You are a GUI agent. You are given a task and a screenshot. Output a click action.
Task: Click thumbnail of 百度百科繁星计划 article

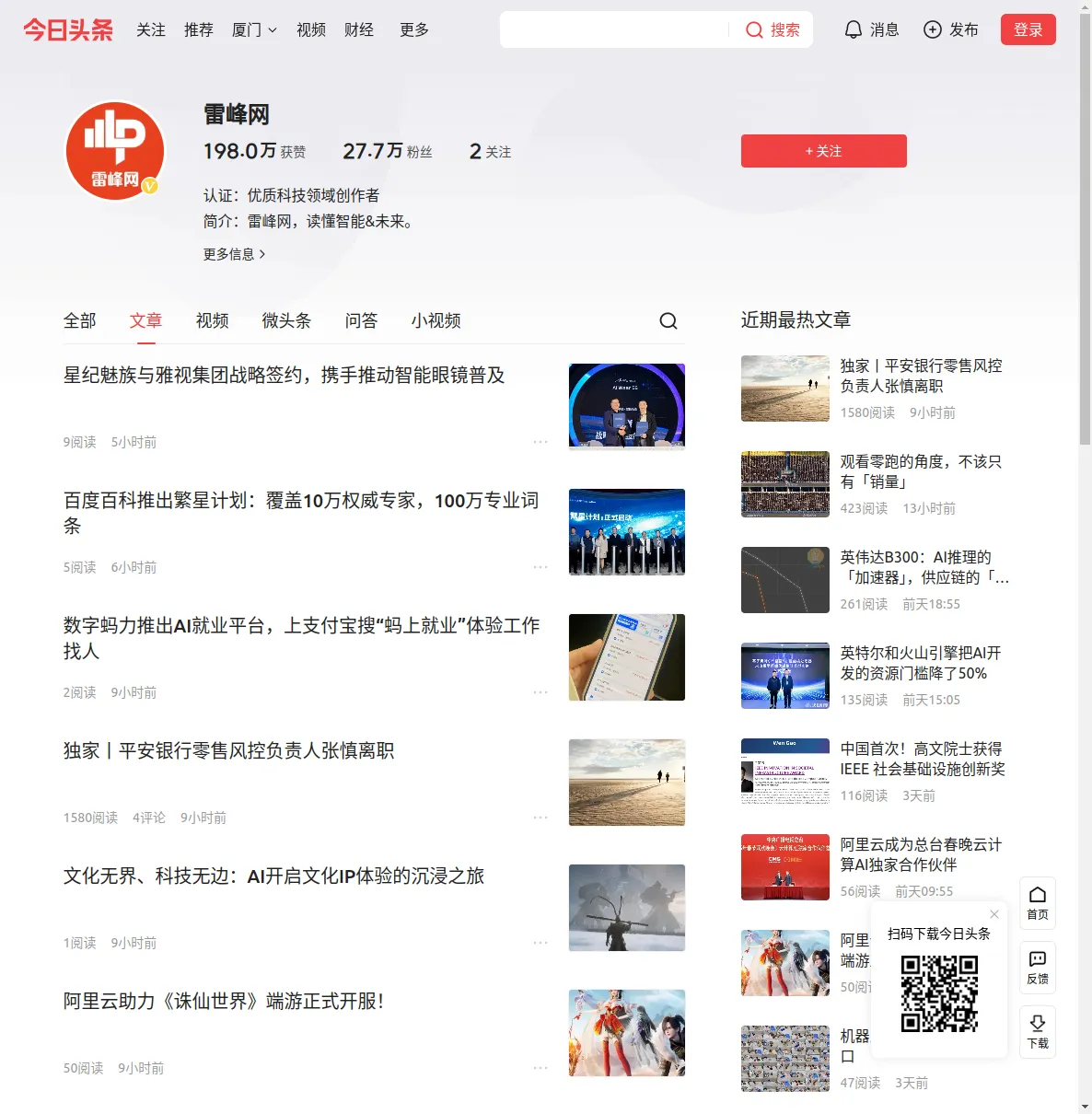click(627, 532)
